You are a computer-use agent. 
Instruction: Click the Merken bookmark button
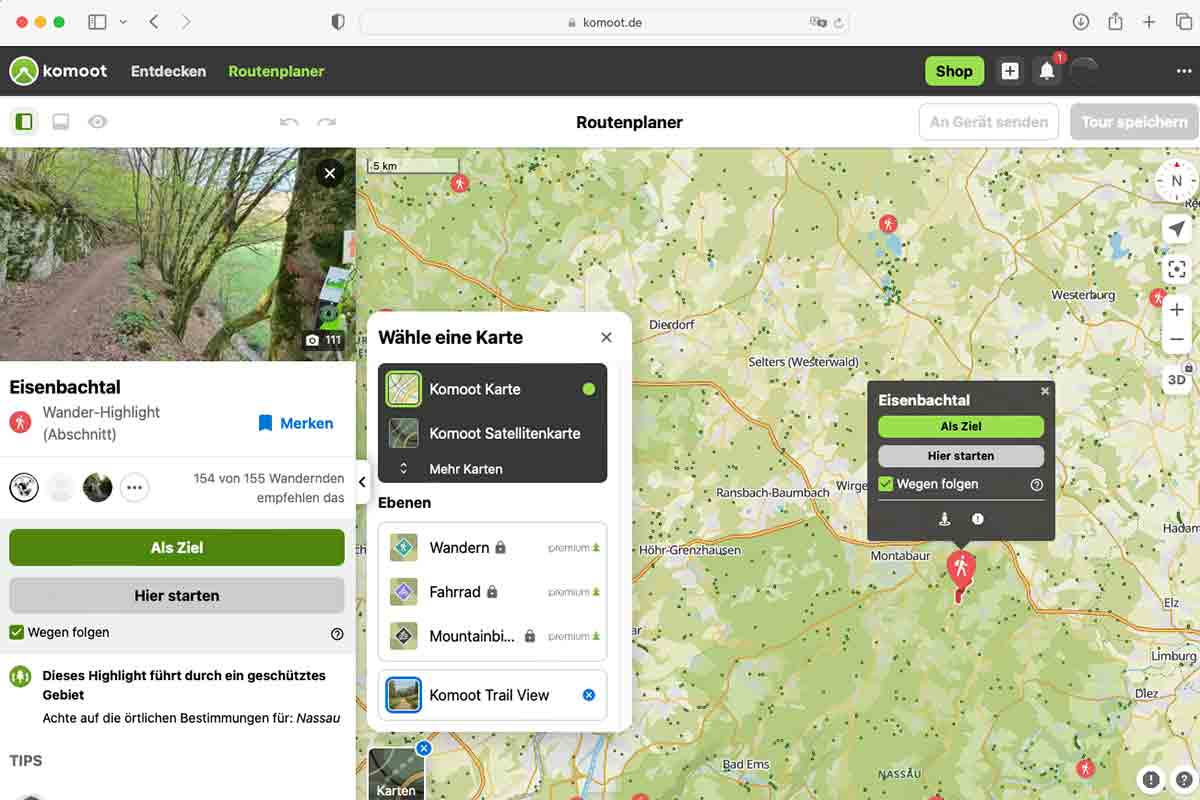point(295,423)
